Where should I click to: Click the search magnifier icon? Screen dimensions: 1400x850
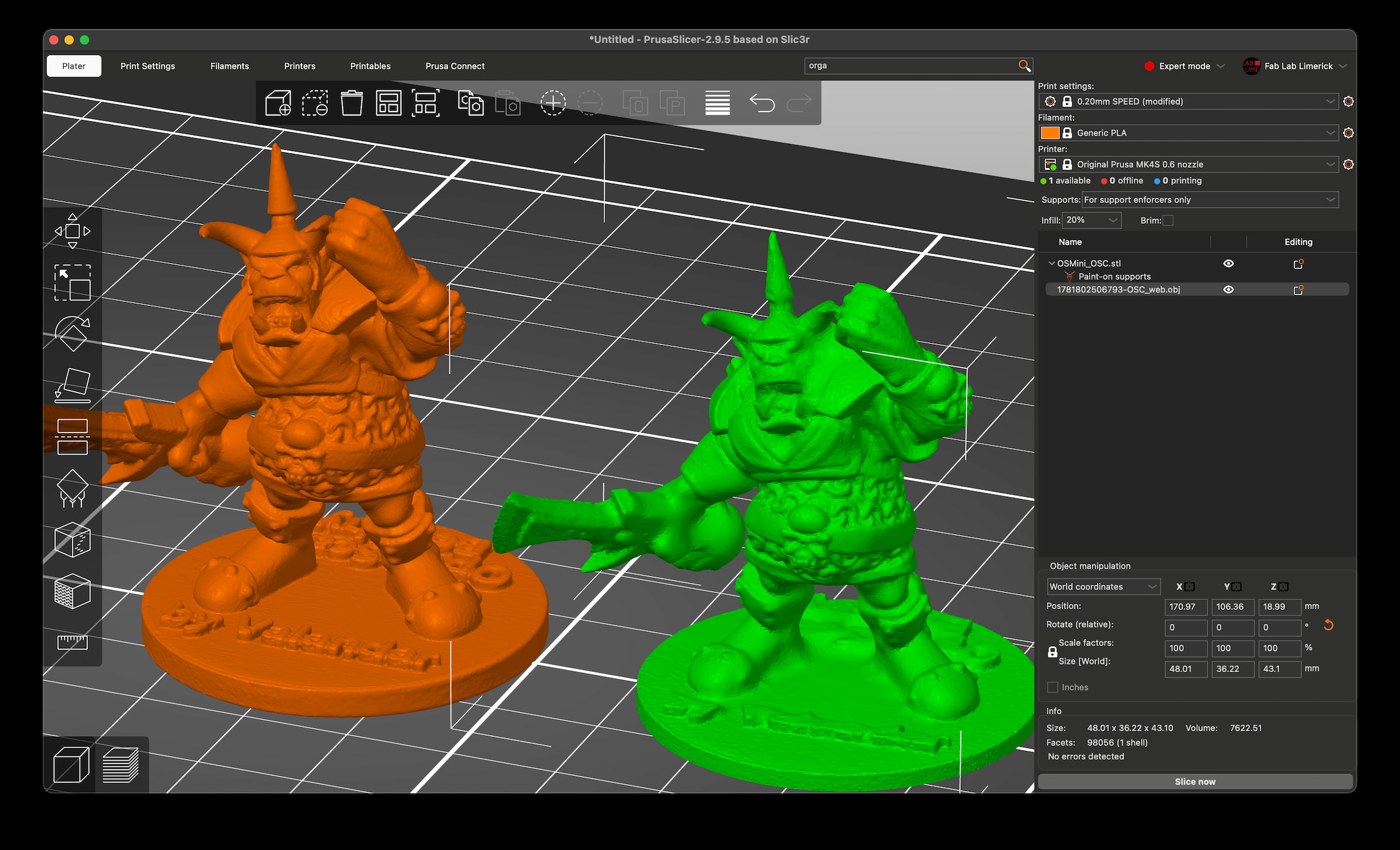coord(1024,66)
